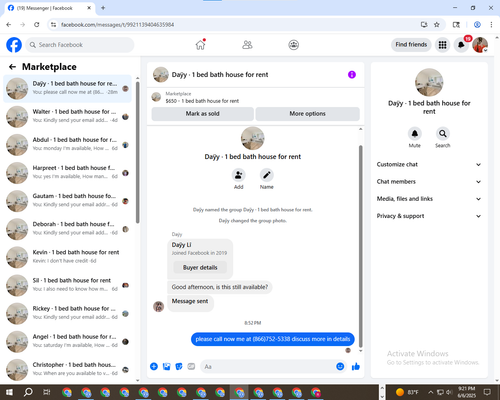The image size is (500, 400).
Task: Mute the conversation with the bell icon
Action: (415, 134)
